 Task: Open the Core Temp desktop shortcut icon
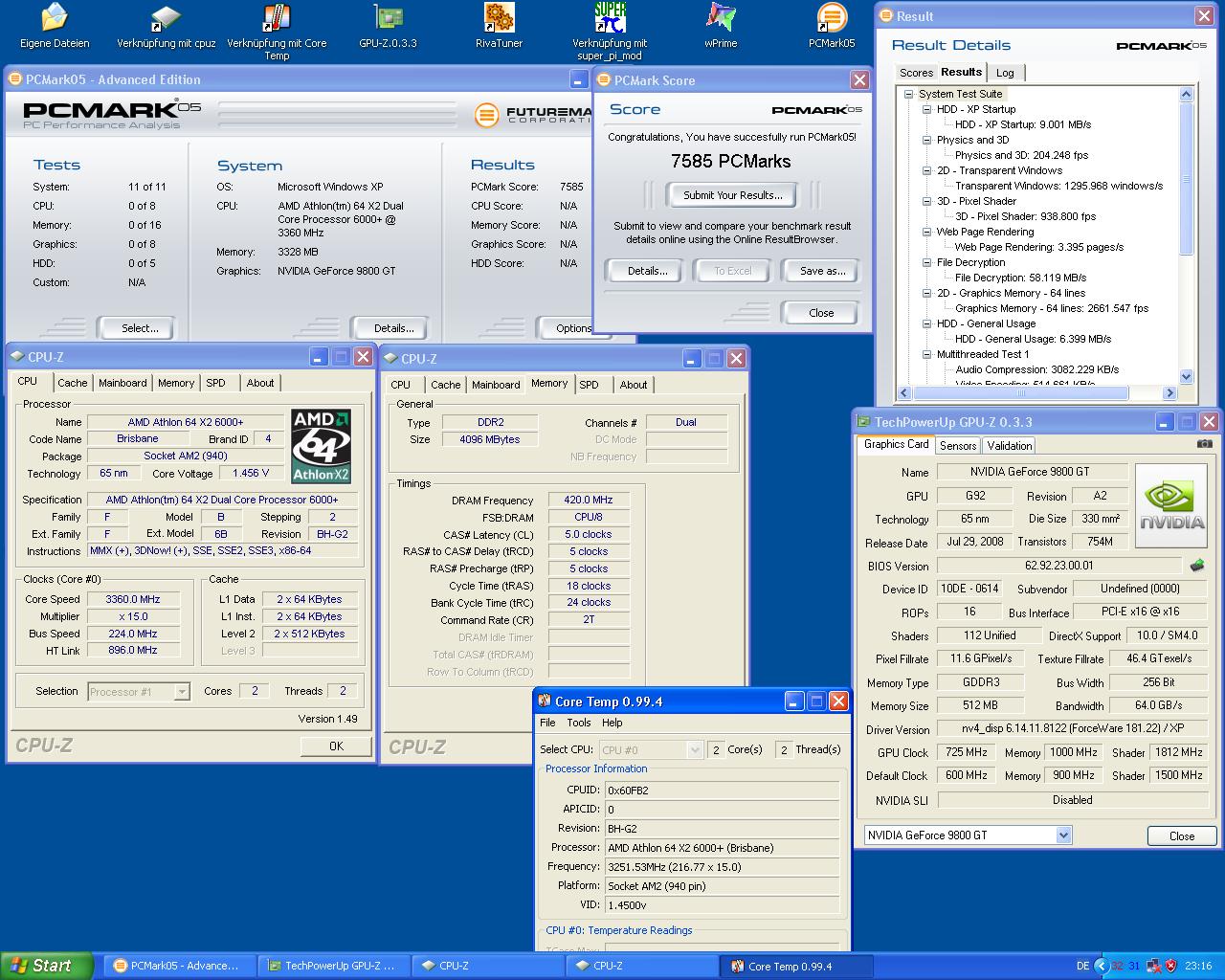[277, 19]
